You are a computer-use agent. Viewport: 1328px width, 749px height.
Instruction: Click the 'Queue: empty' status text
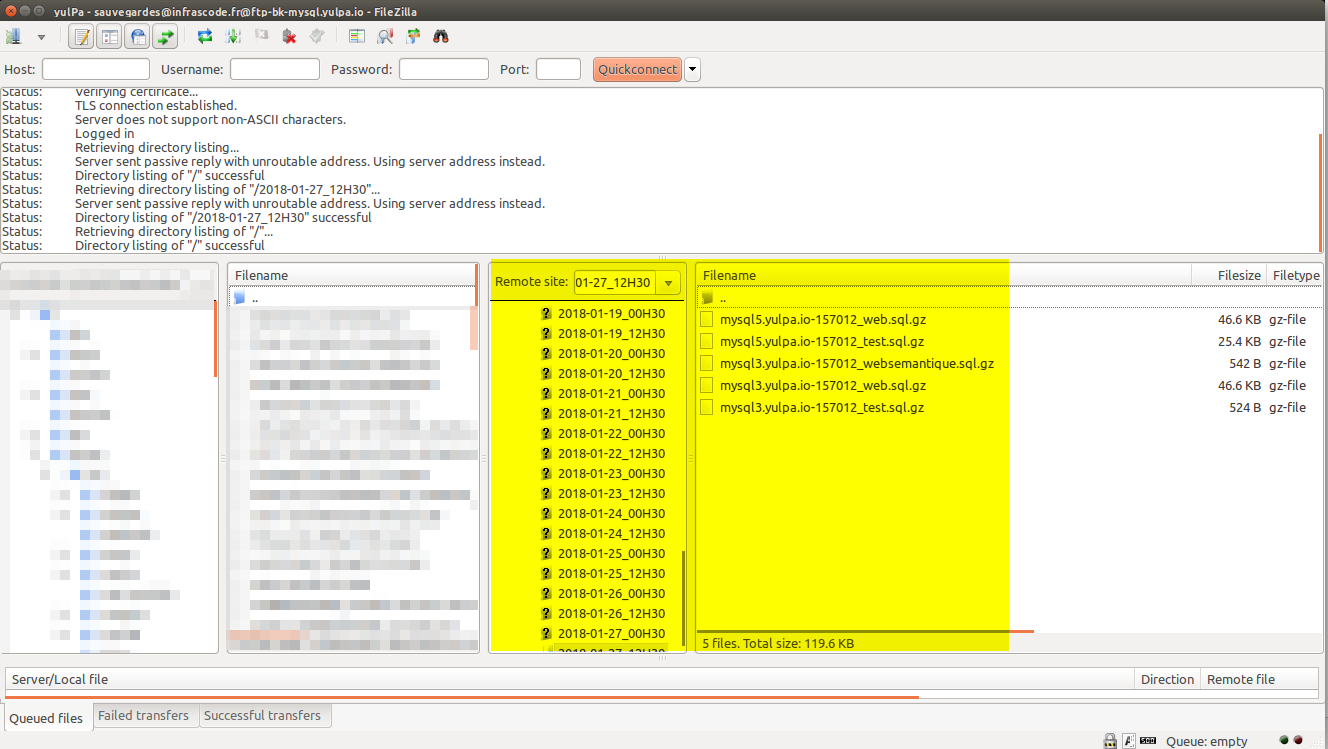1207,741
